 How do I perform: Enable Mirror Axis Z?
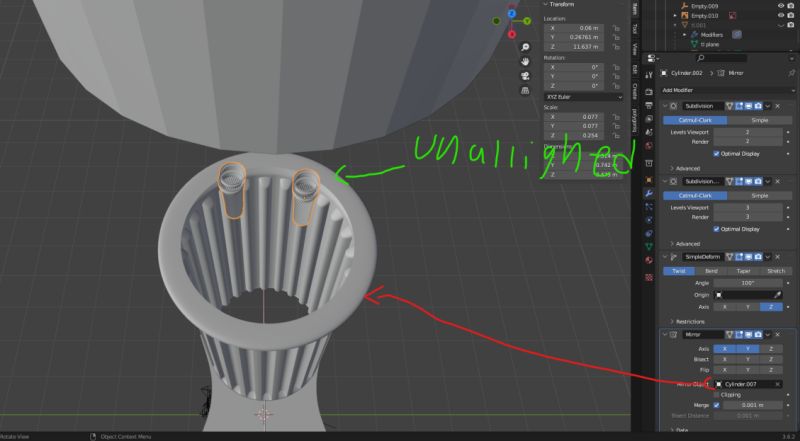click(771, 349)
